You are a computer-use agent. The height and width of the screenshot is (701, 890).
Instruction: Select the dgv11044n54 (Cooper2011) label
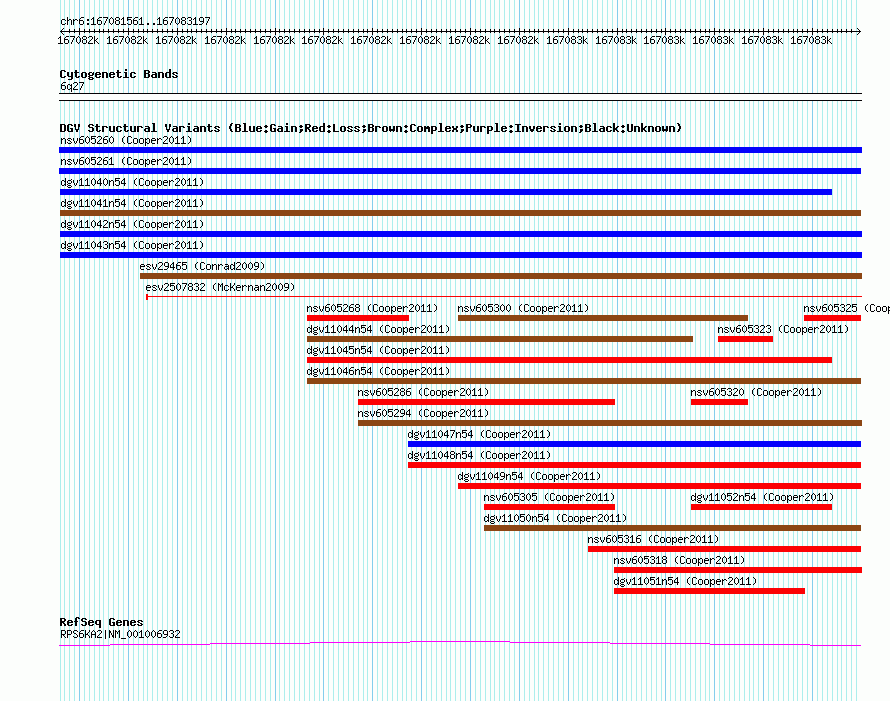378,329
